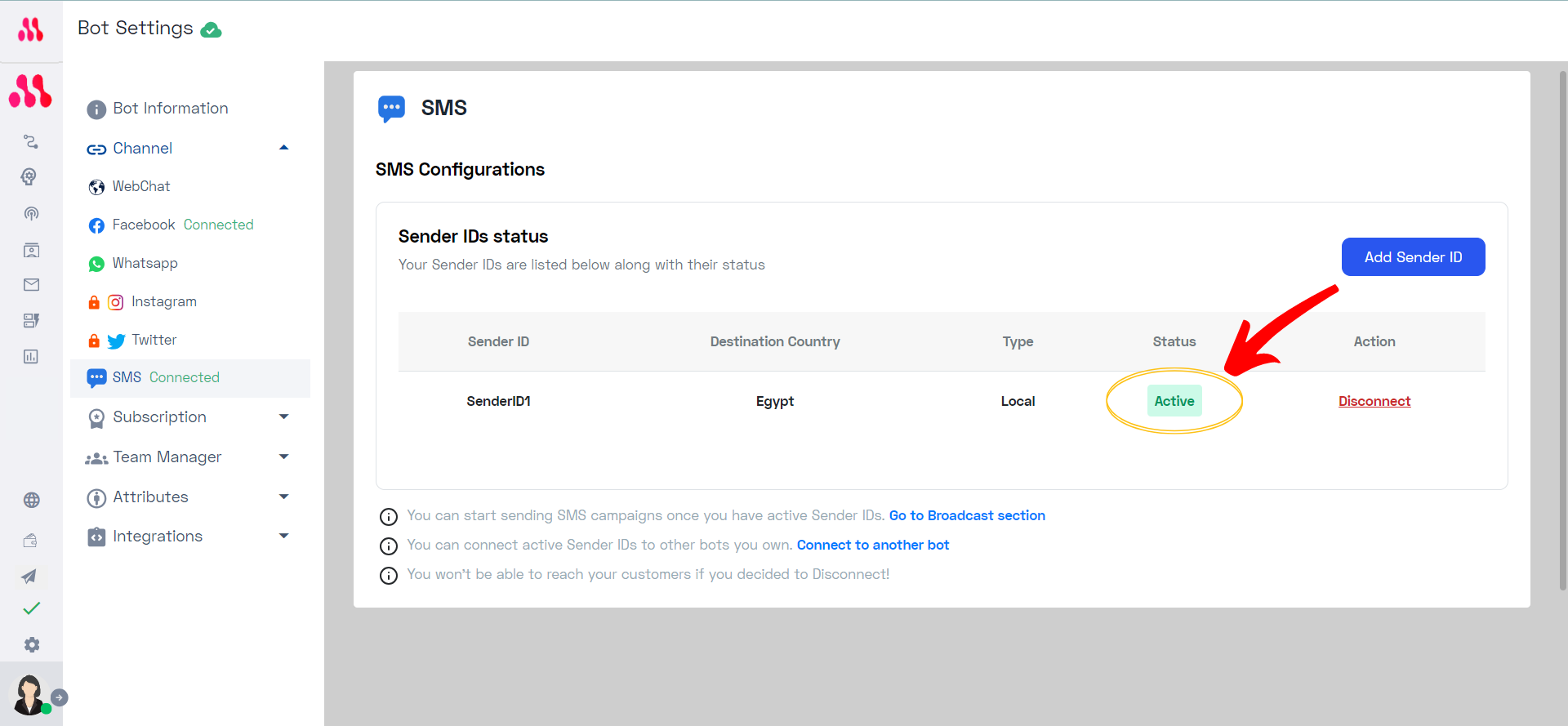
Task: Click the Add Sender ID button
Action: tap(1413, 257)
